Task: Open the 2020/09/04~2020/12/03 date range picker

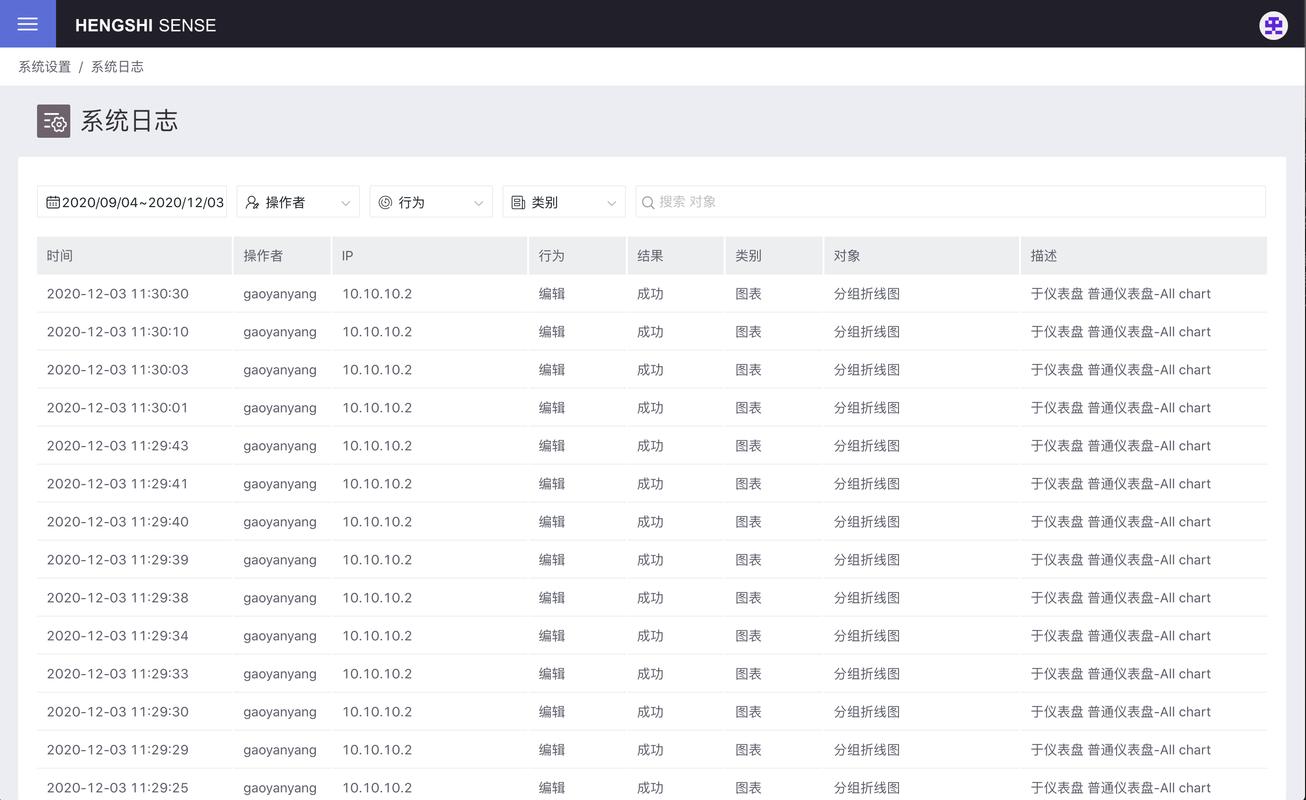Action: pyautogui.click(x=135, y=201)
